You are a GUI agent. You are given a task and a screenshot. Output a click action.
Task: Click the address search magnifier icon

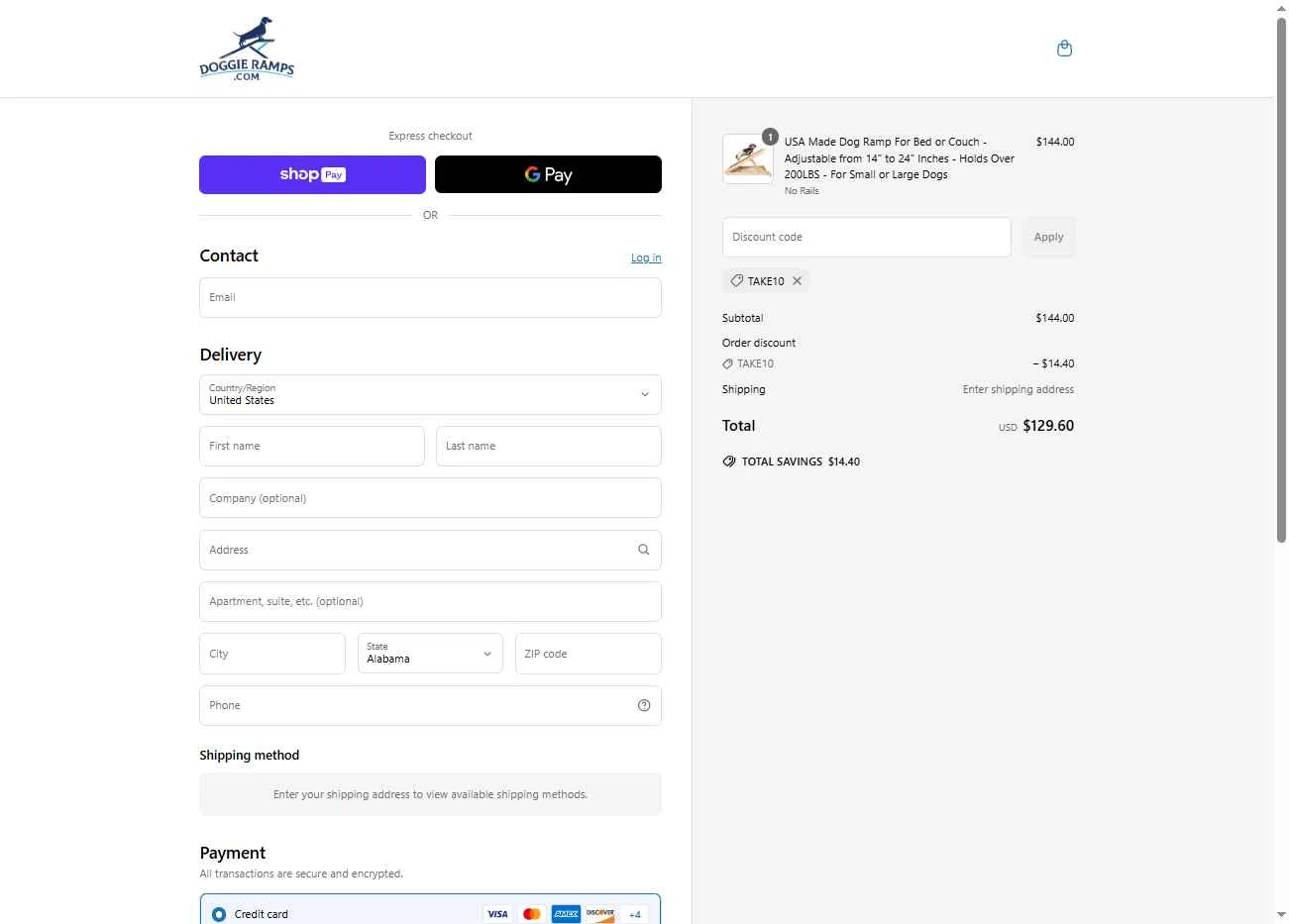point(643,550)
